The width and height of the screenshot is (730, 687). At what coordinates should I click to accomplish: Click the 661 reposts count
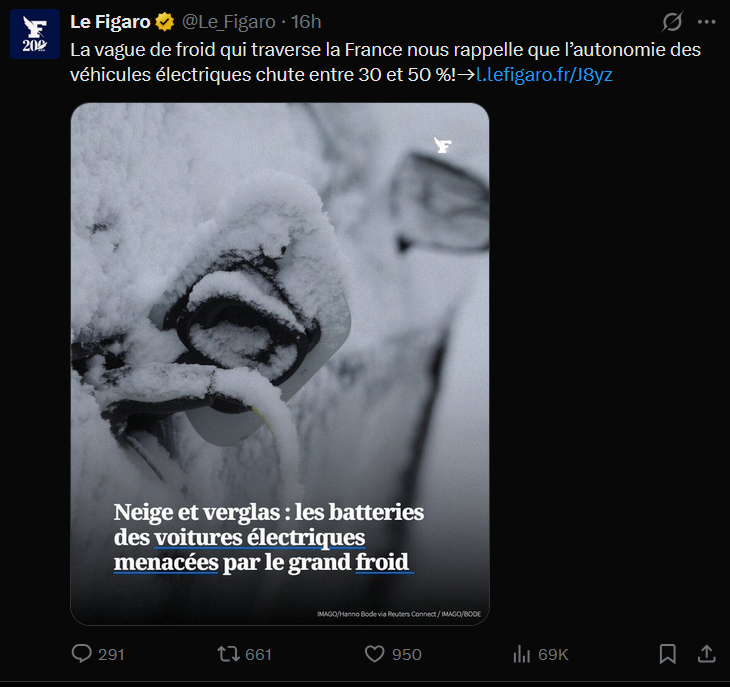(x=258, y=654)
